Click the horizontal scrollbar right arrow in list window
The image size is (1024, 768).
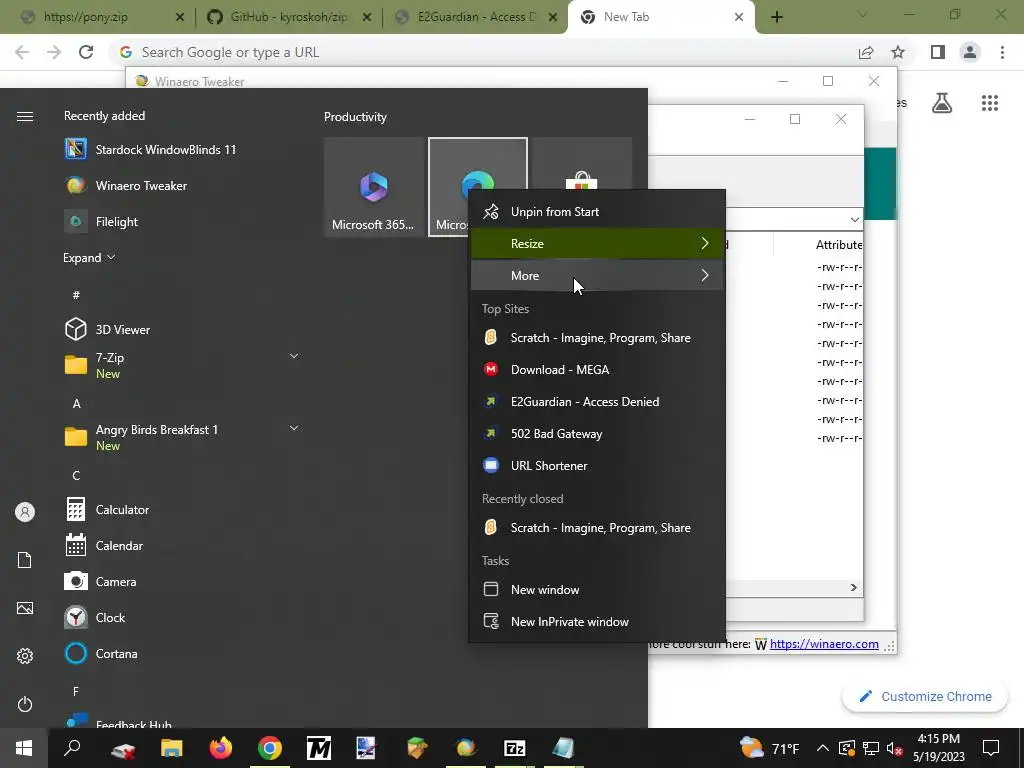854,588
